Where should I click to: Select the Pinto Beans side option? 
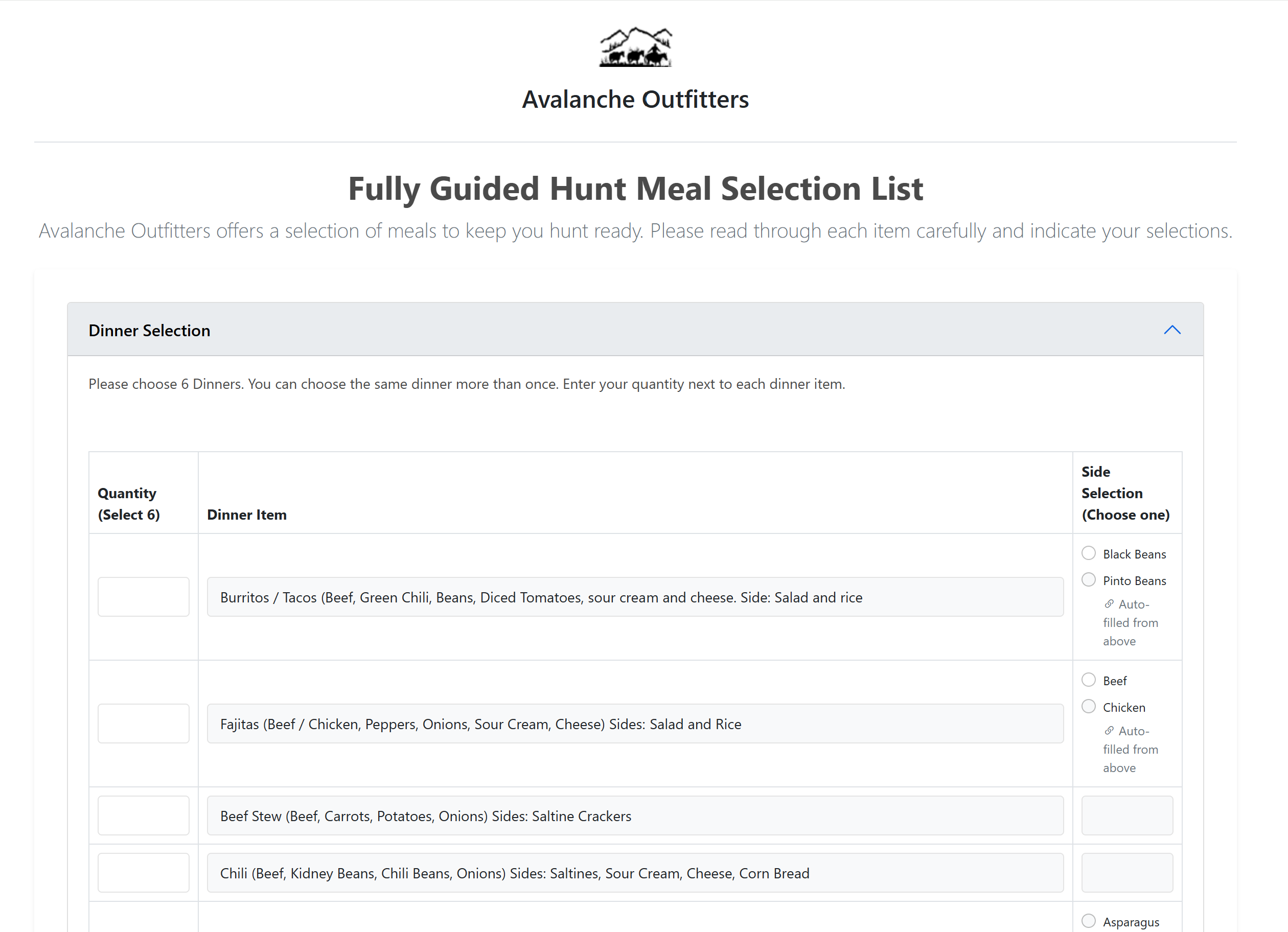tap(1088, 579)
